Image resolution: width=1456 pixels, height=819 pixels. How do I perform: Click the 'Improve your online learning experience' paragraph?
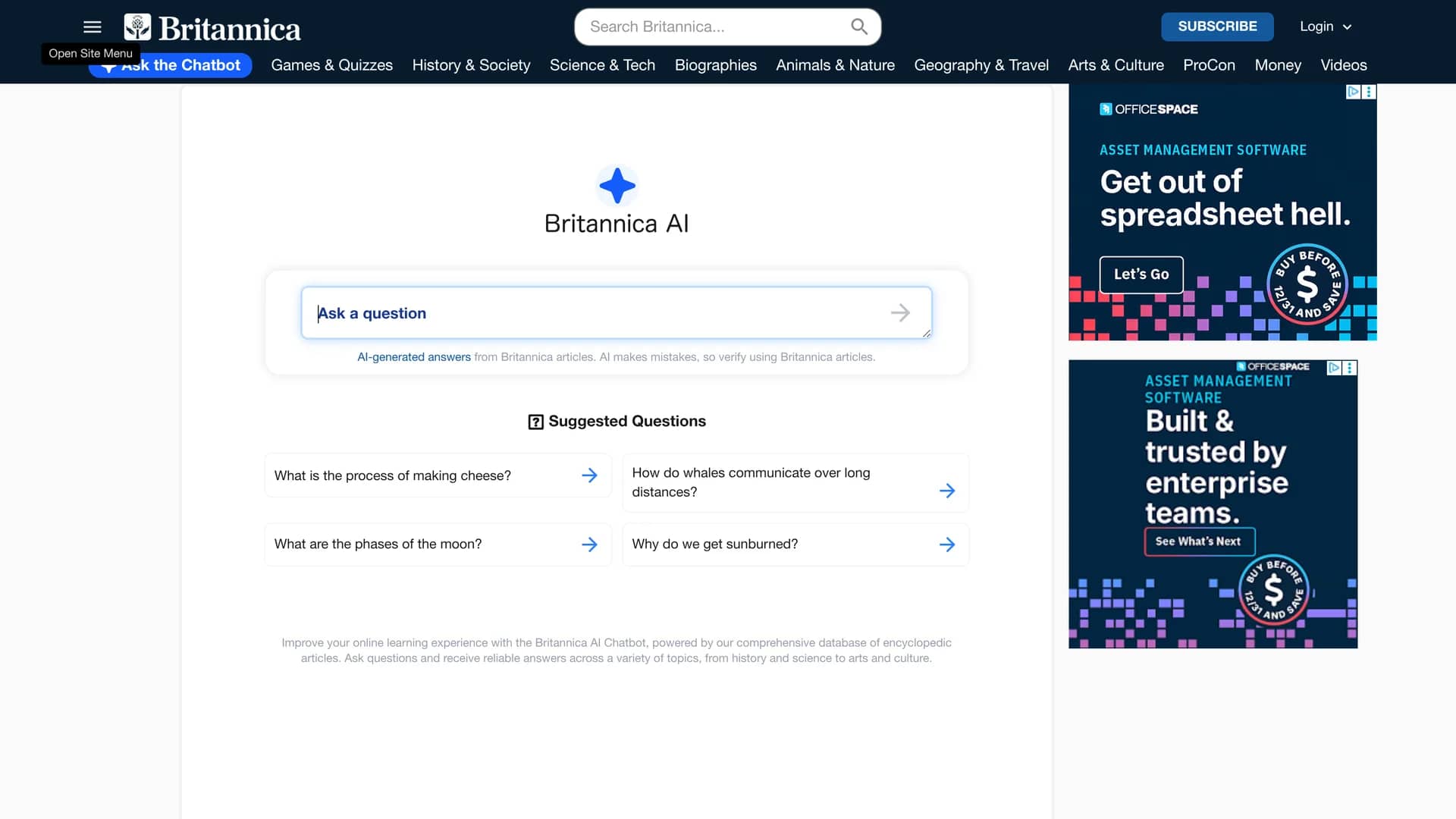[x=617, y=651]
